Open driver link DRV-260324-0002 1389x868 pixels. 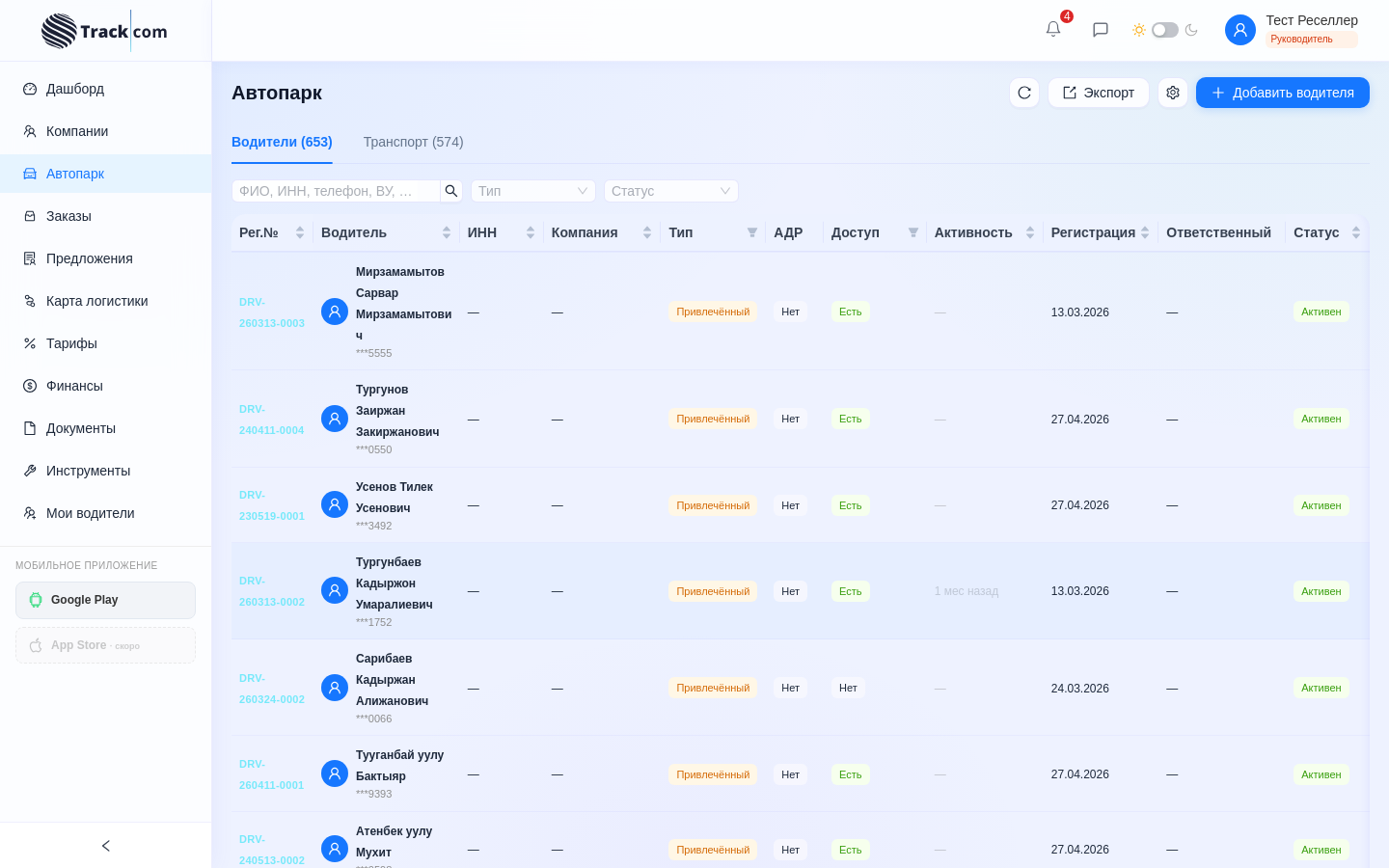[x=272, y=689]
